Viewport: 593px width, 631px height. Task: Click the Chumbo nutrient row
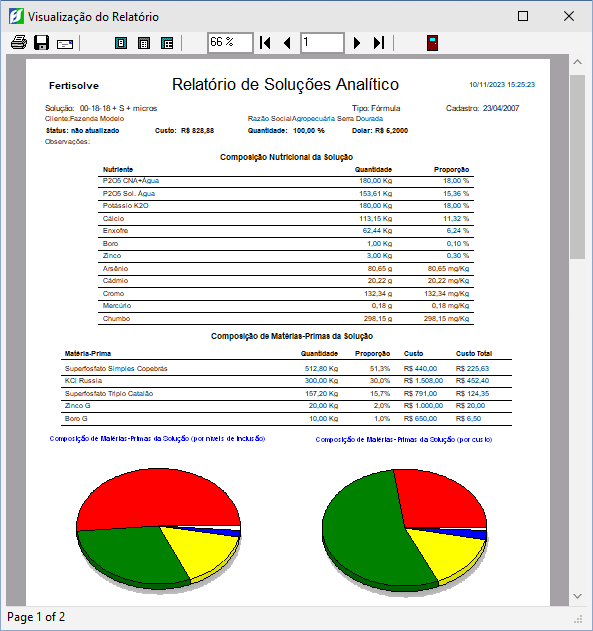coord(286,319)
